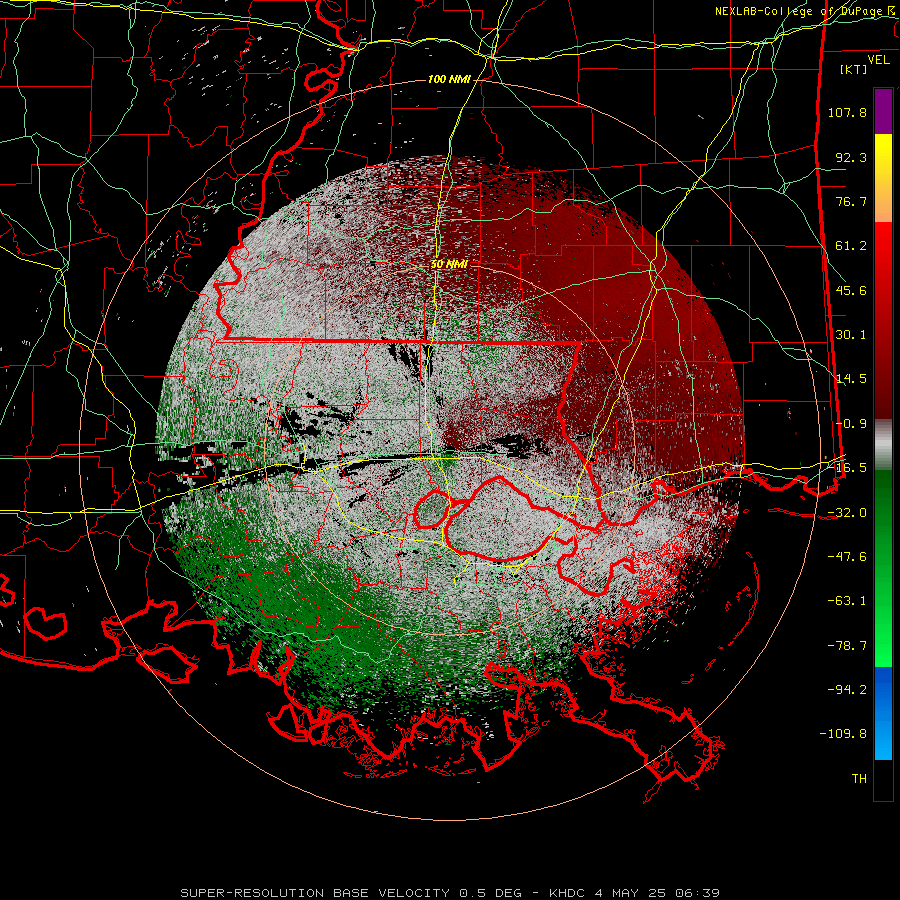The height and width of the screenshot is (900, 900).
Task: Click the [KT] units label
Action: click(854, 69)
